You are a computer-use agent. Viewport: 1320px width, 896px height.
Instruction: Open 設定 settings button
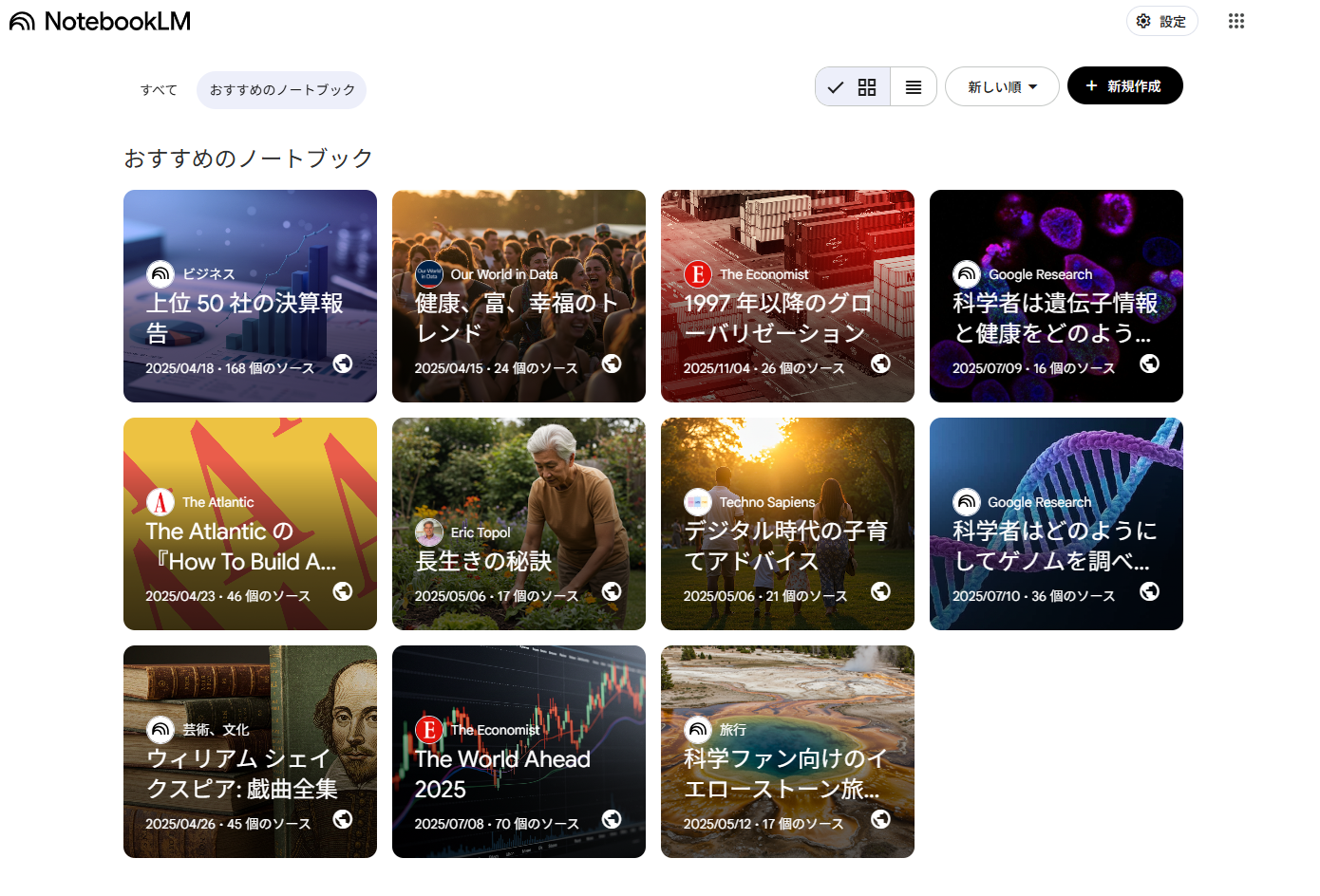tap(1161, 21)
